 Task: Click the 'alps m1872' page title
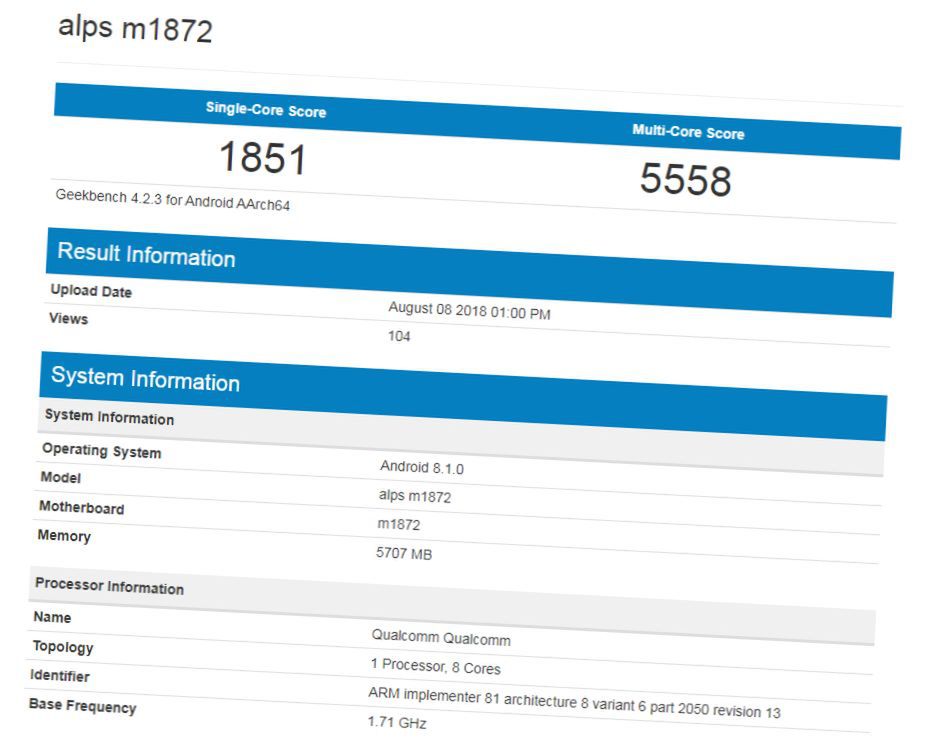tap(135, 28)
